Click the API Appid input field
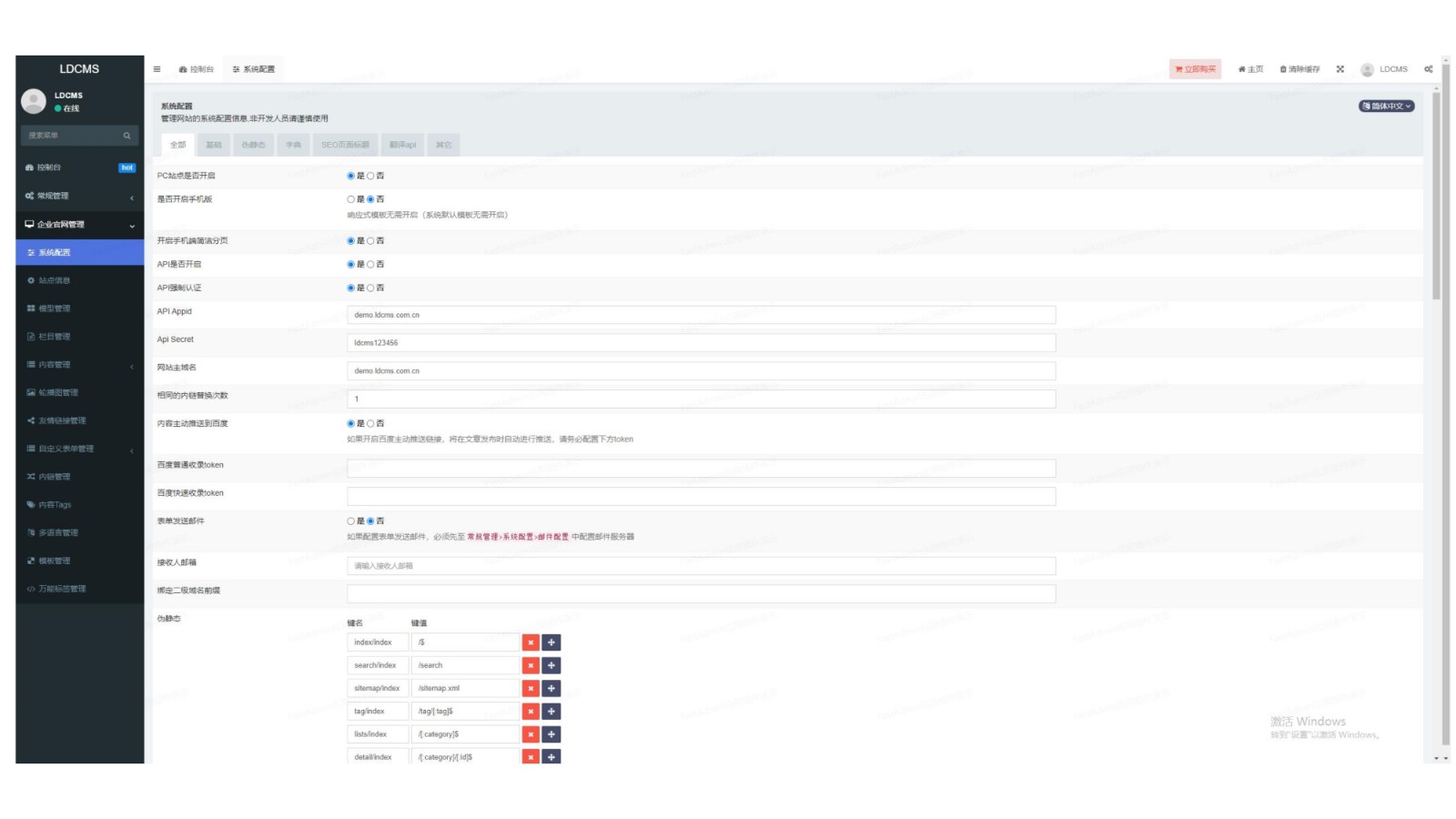The image size is (1456, 819). 701,315
